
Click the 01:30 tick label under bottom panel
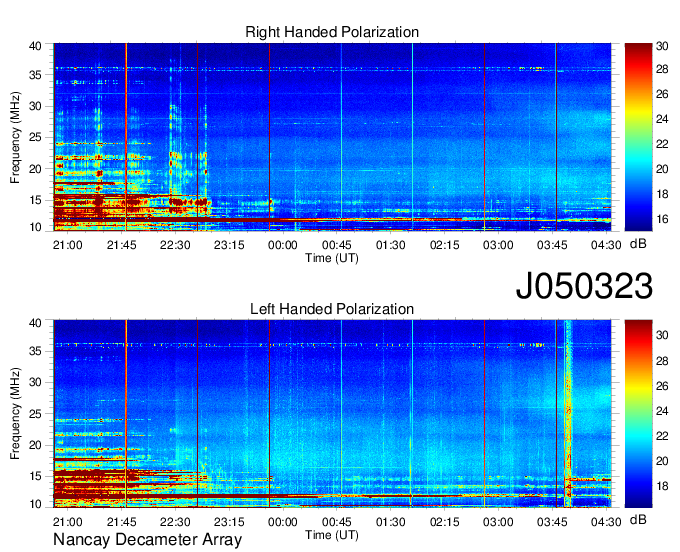coord(391,522)
